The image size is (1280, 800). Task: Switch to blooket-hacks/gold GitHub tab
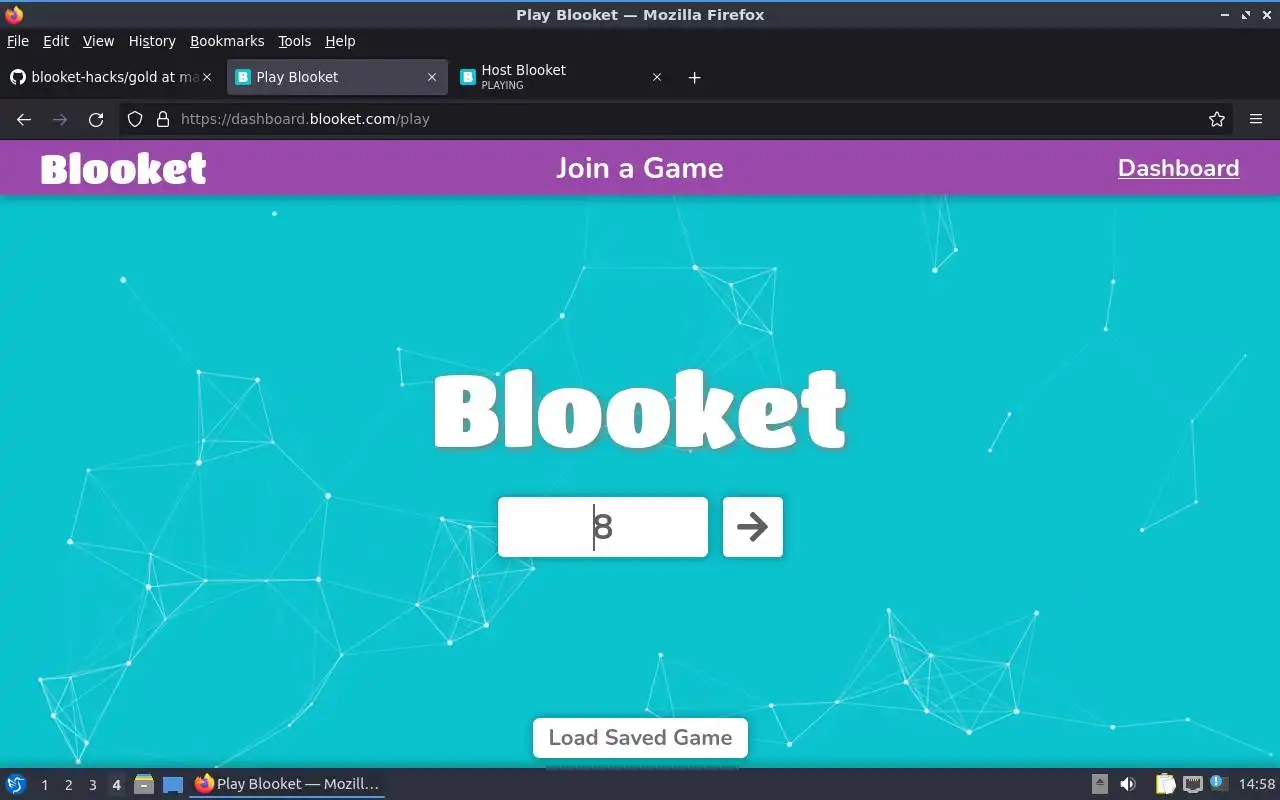tap(111, 77)
